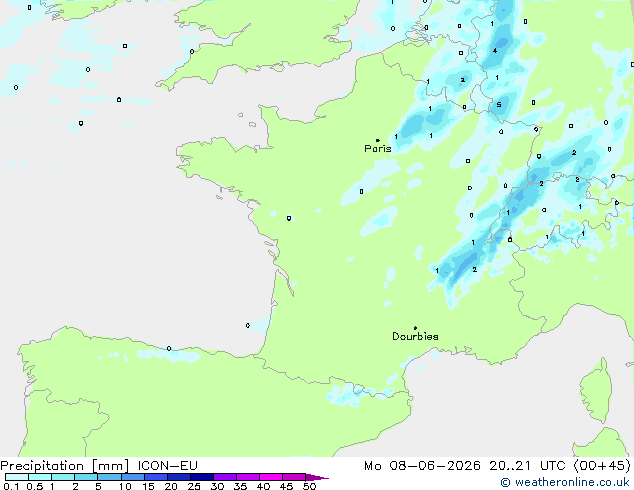This screenshot has height=490, width=634.
Task: Pick the 5 mm light blue legend swatch
Action: [x=109, y=477]
